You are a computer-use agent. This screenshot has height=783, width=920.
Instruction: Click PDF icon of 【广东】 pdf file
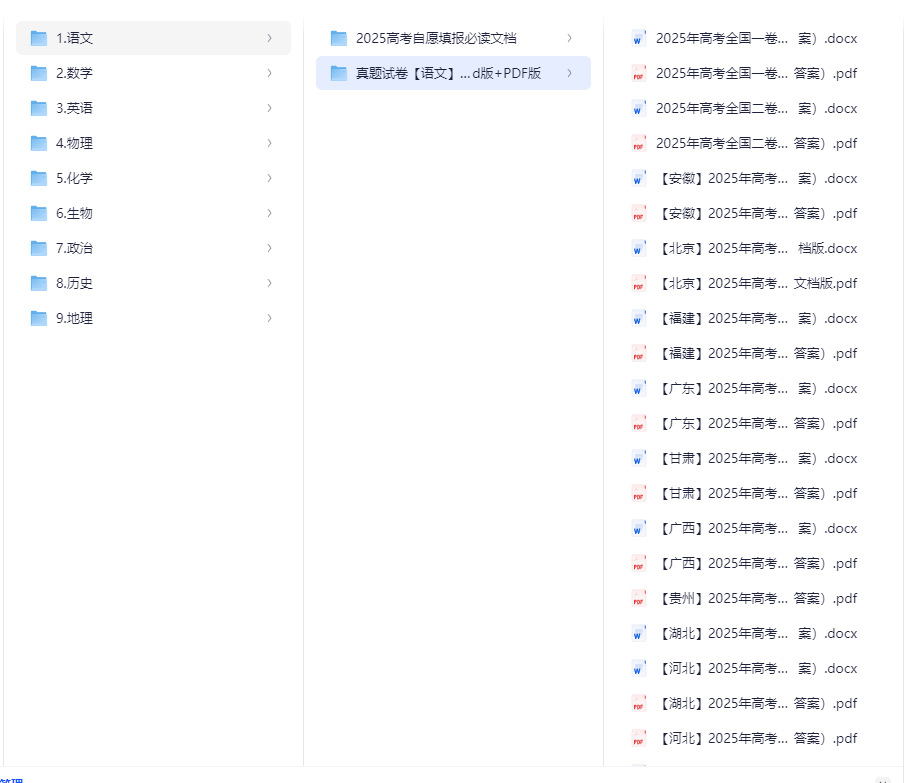638,423
